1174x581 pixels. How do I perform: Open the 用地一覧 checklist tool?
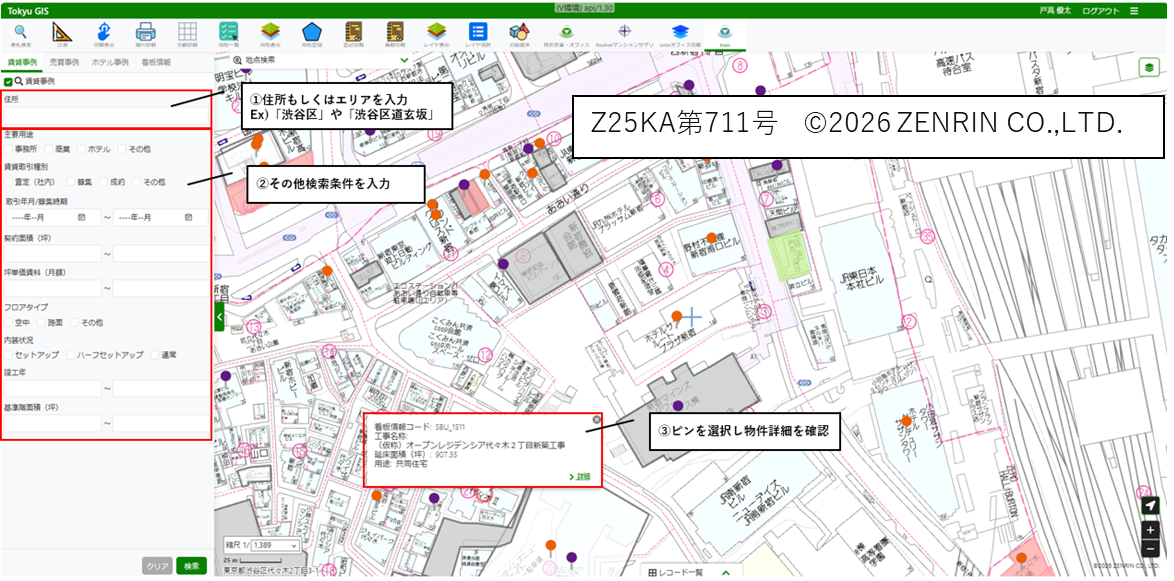[x=228, y=35]
